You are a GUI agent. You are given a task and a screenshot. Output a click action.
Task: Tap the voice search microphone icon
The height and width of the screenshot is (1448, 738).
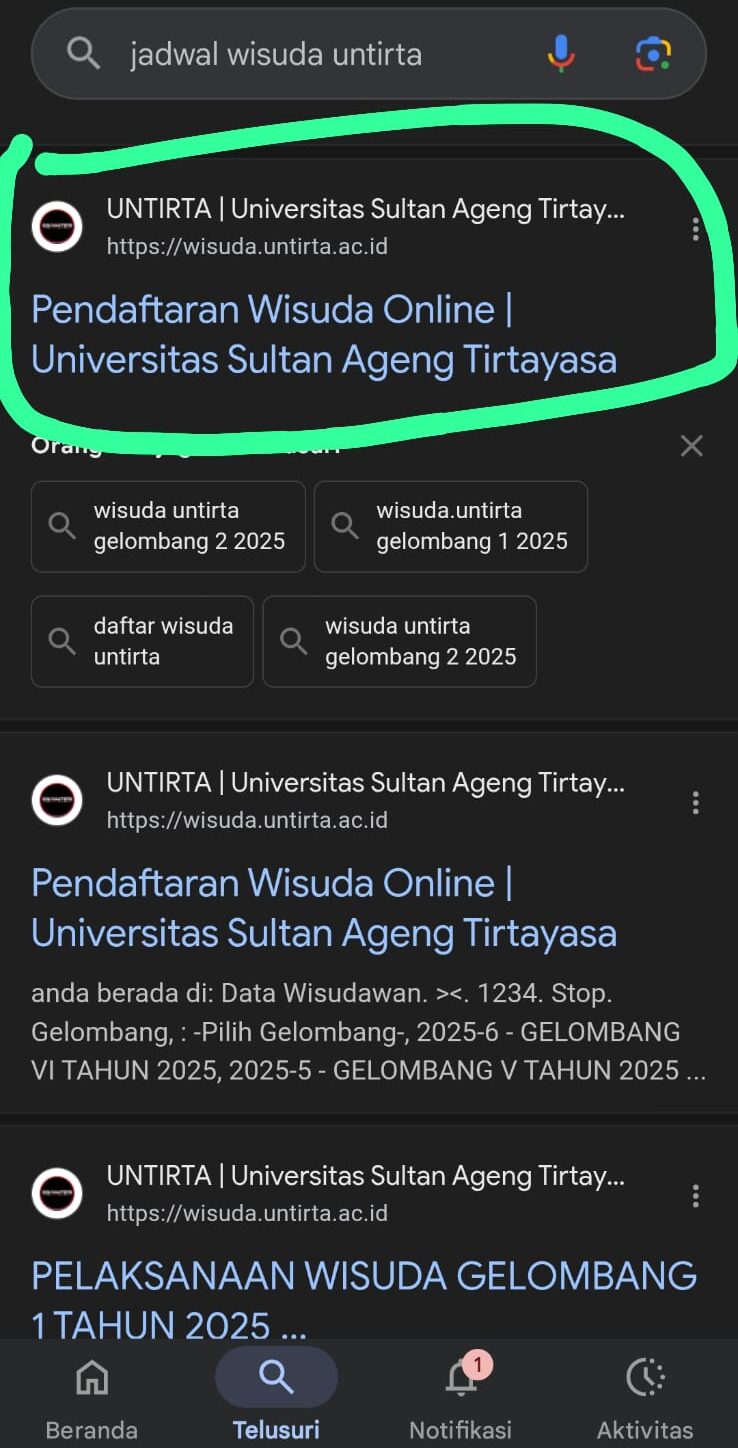tap(561, 53)
